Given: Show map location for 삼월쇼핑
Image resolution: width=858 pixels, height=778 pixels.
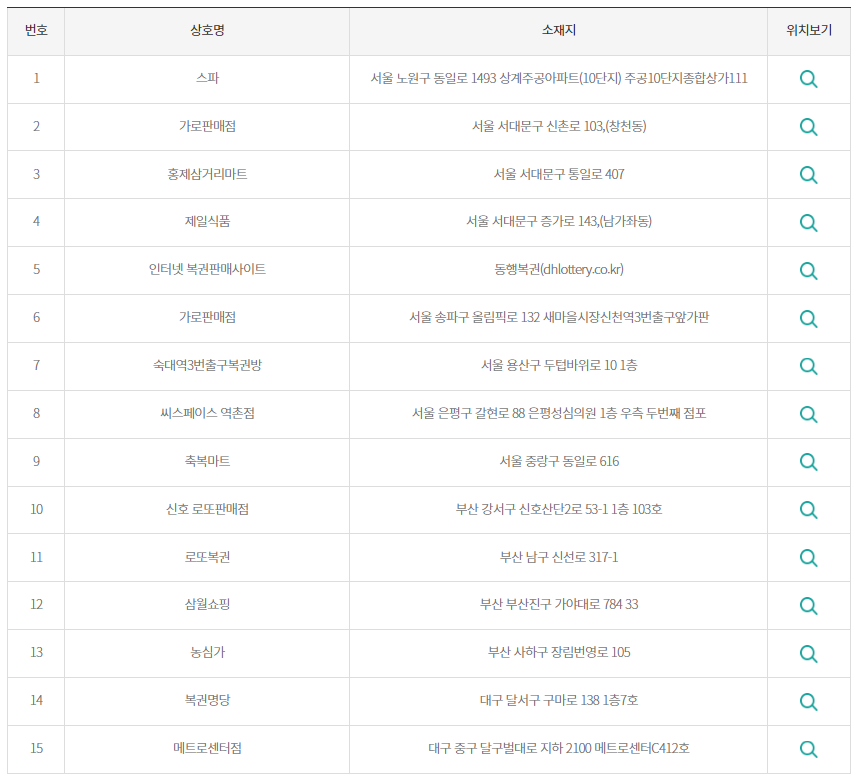Looking at the screenshot, I should tap(808, 606).
